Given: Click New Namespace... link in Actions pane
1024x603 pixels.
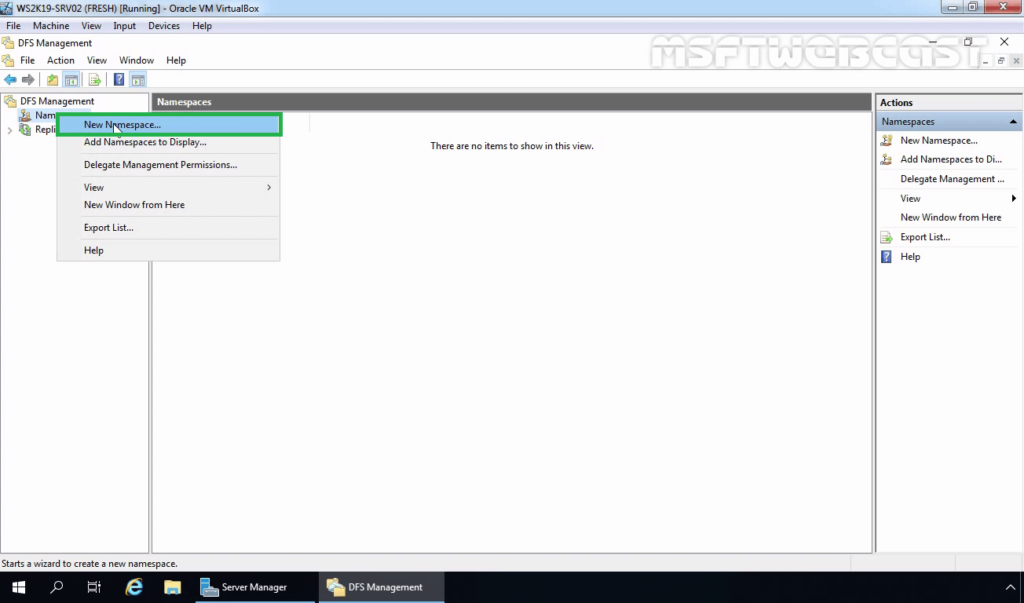Looking at the screenshot, I should click(938, 140).
